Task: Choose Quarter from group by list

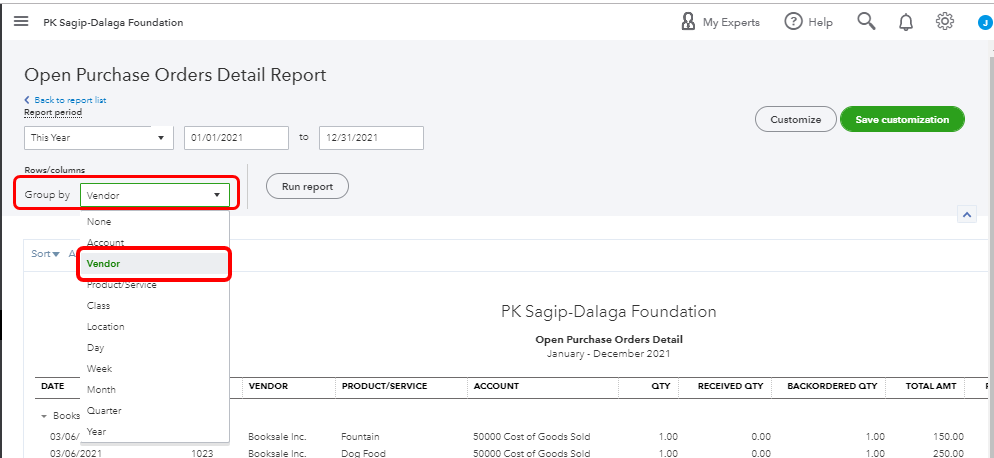Action: tap(104, 411)
